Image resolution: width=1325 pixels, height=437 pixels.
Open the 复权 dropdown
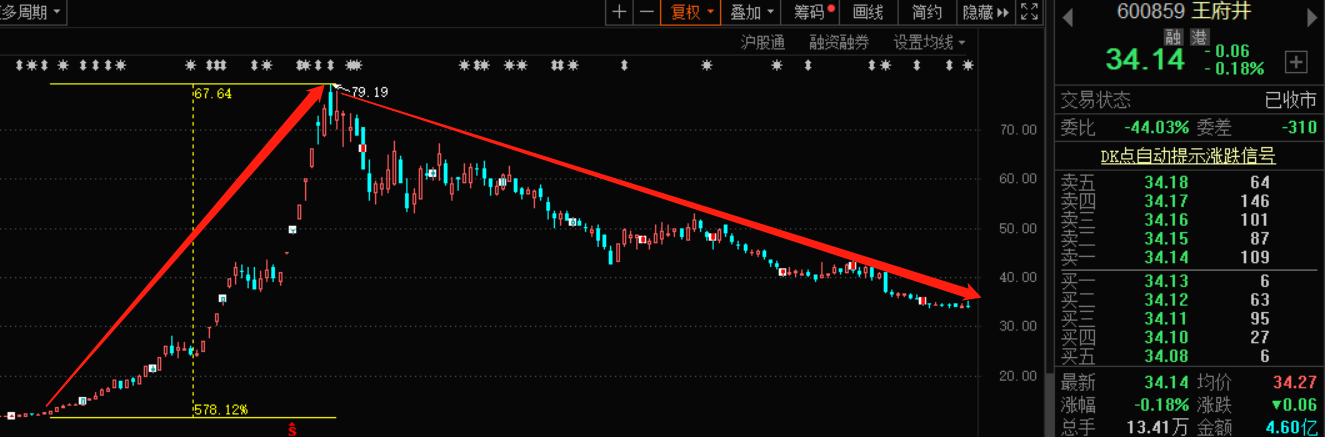(x=692, y=12)
